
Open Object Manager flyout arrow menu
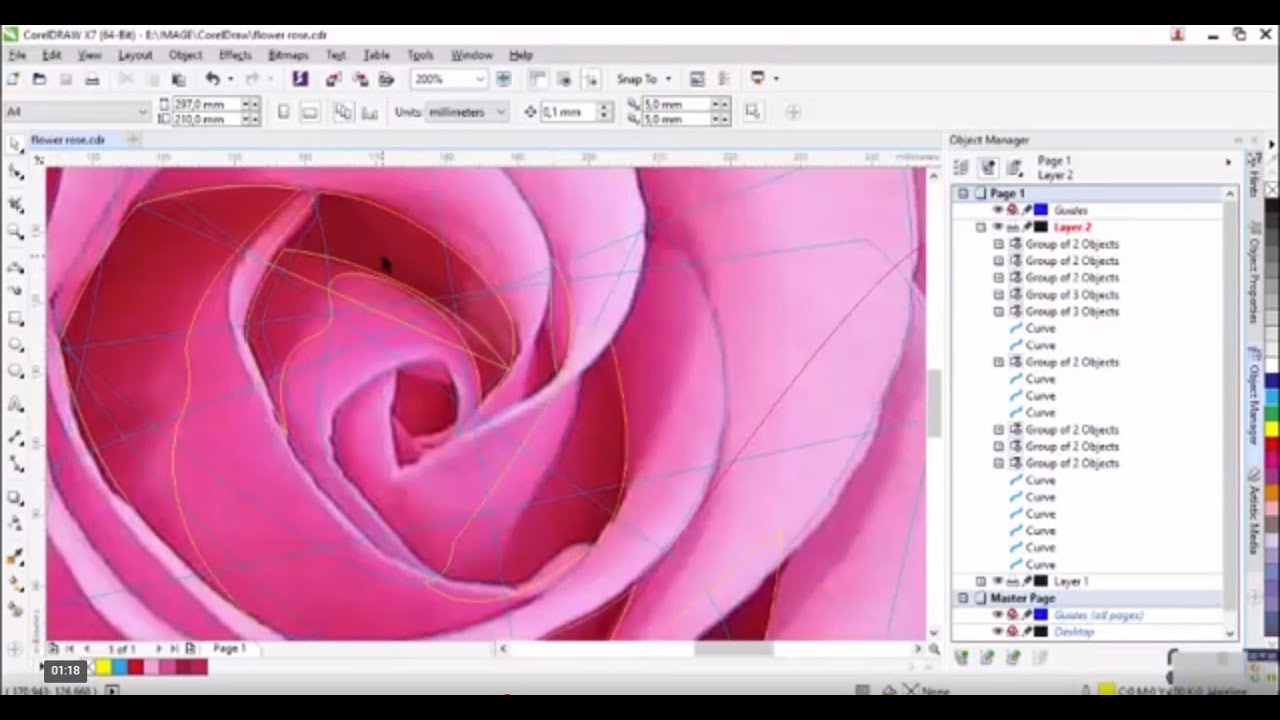pyautogui.click(x=1229, y=162)
